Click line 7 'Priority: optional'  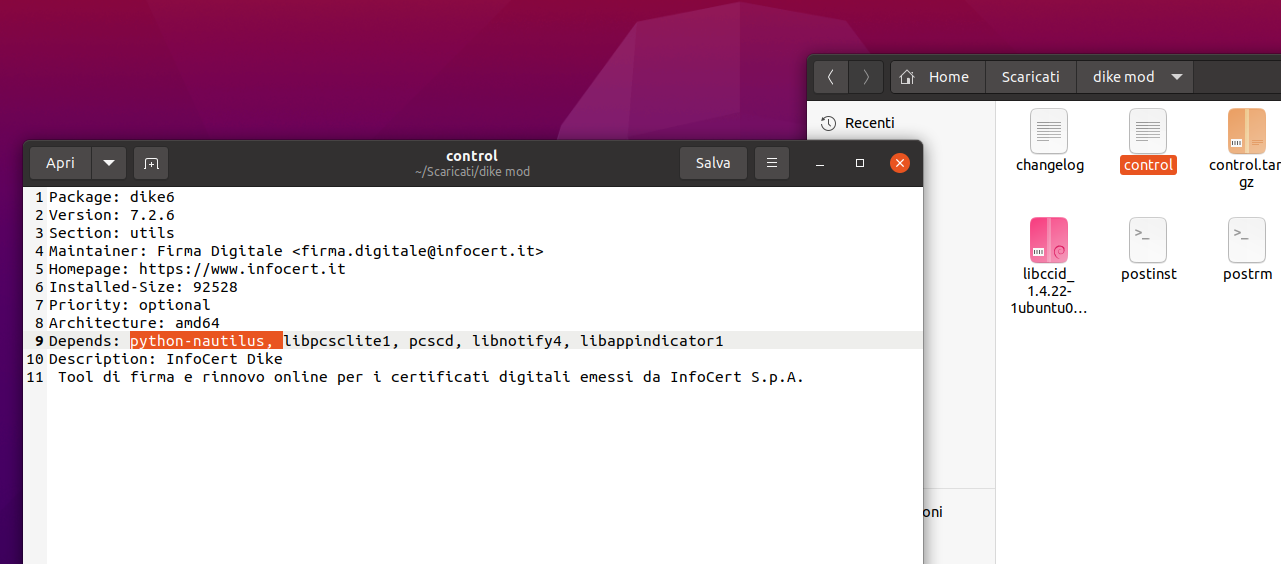point(130,305)
